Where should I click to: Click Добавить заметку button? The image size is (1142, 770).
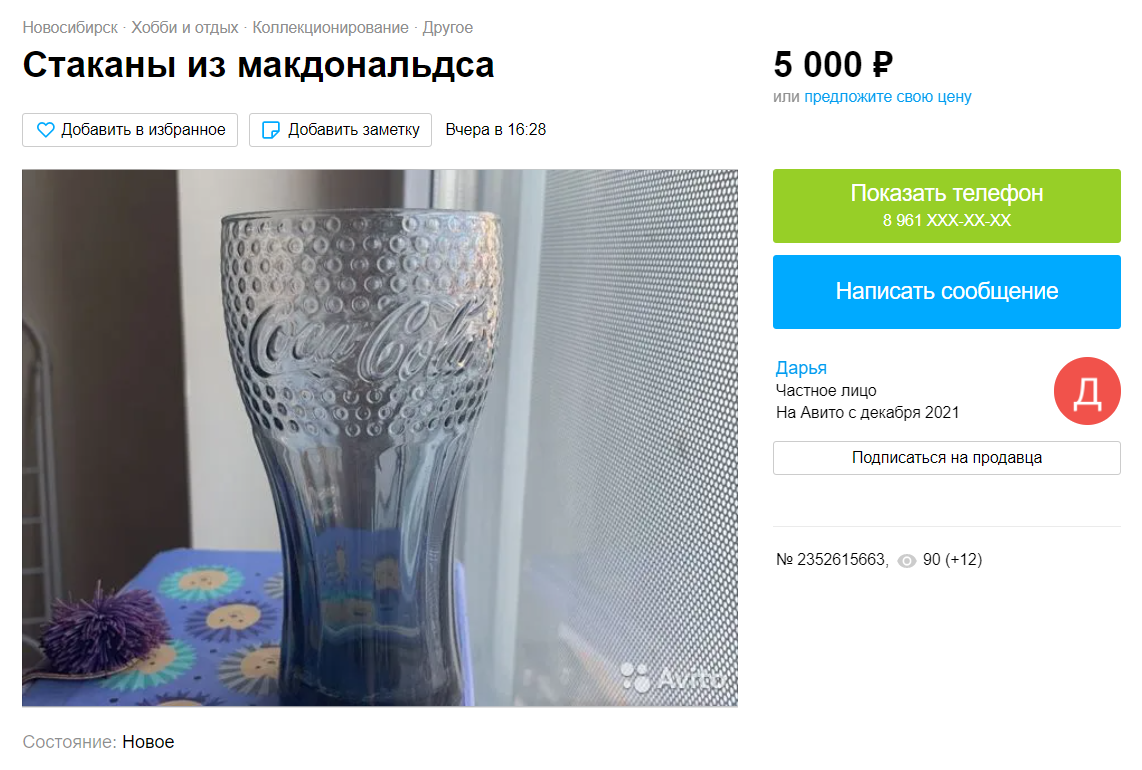[x=340, y=130]
